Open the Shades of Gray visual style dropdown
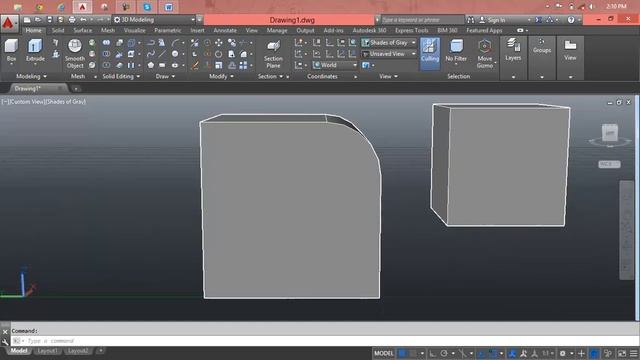Screen dimensions: 640x360 pos(389,42)
